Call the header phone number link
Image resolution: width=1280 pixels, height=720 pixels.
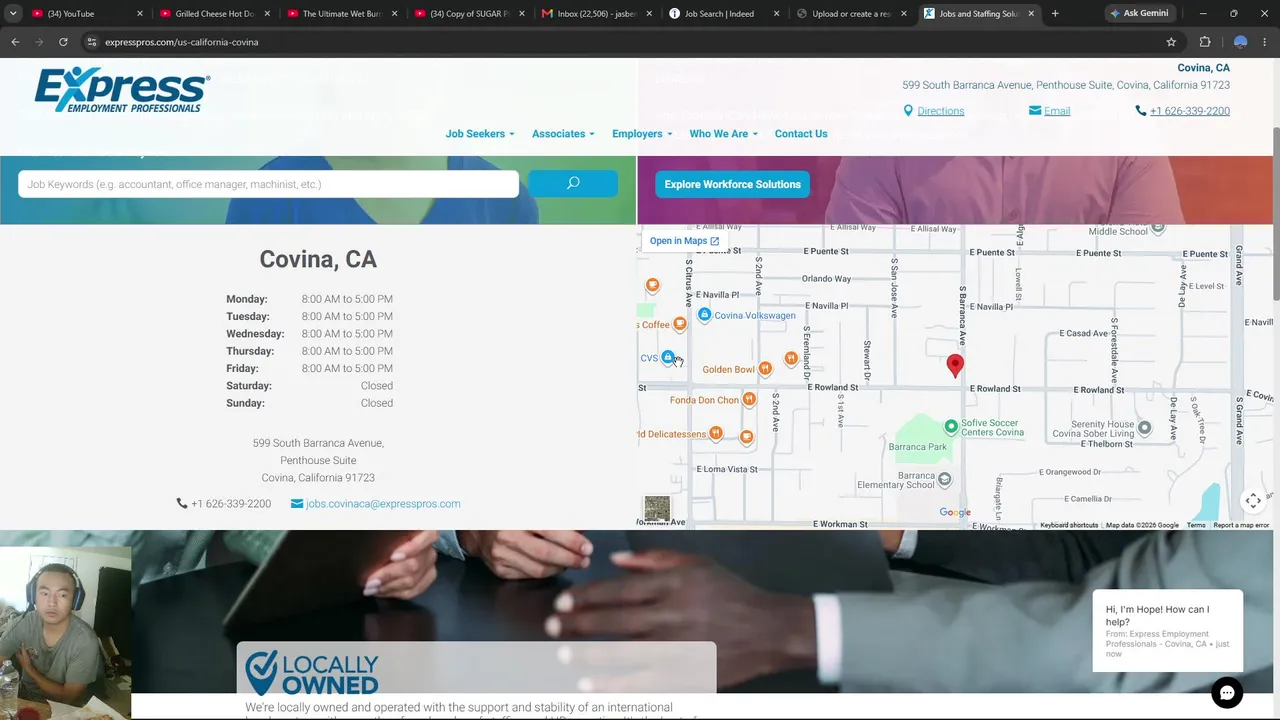coord(1189,111)
